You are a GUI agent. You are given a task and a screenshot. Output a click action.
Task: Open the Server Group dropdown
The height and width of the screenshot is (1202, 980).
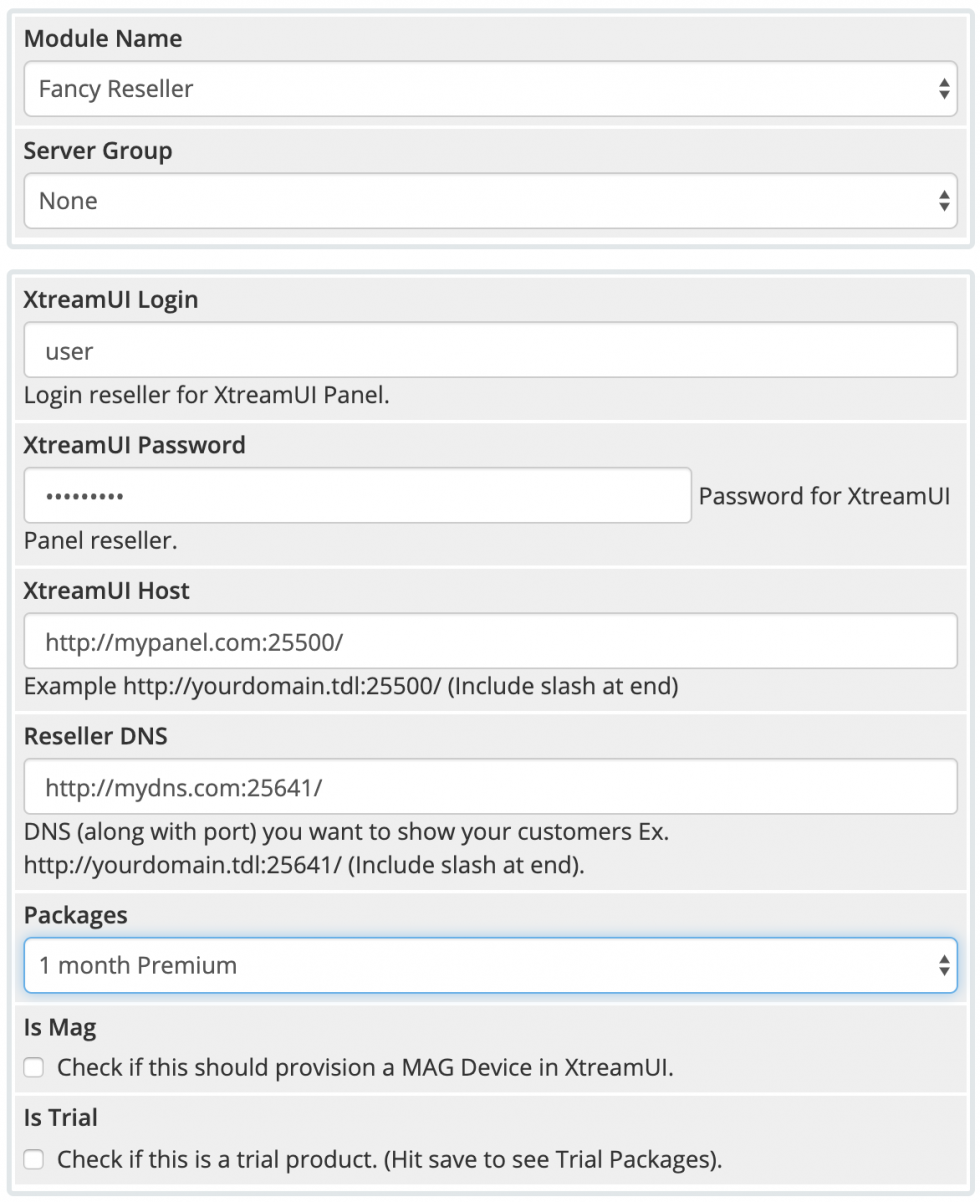click(490, 200)
